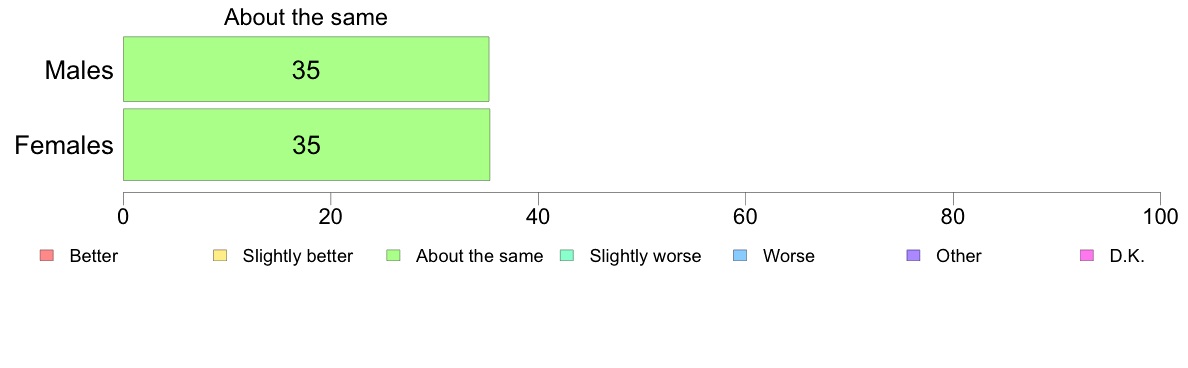Click the Slightly worse legend text
This screenshot has width=1188, height=368.
coord(646,256)
